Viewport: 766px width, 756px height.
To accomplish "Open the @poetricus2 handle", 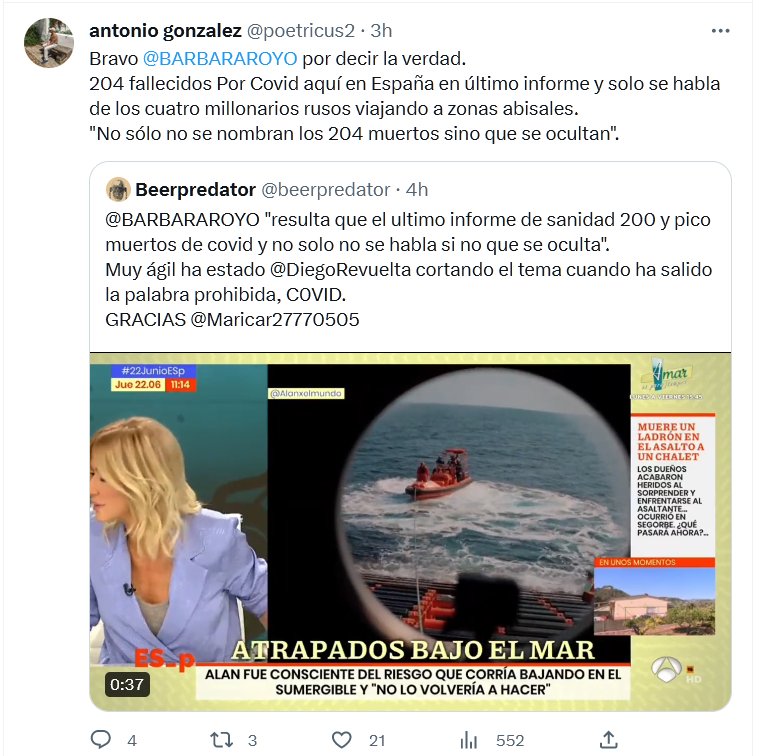I will [300, 31].
